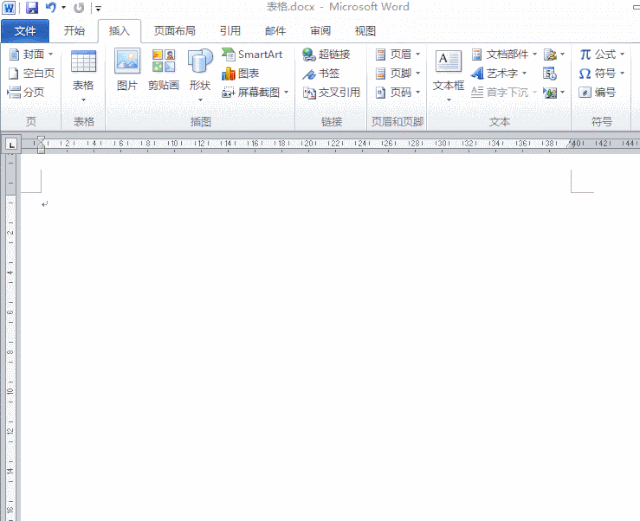
Task: Expand the Footer (页脚) dropdown
Action: (418, 73)
